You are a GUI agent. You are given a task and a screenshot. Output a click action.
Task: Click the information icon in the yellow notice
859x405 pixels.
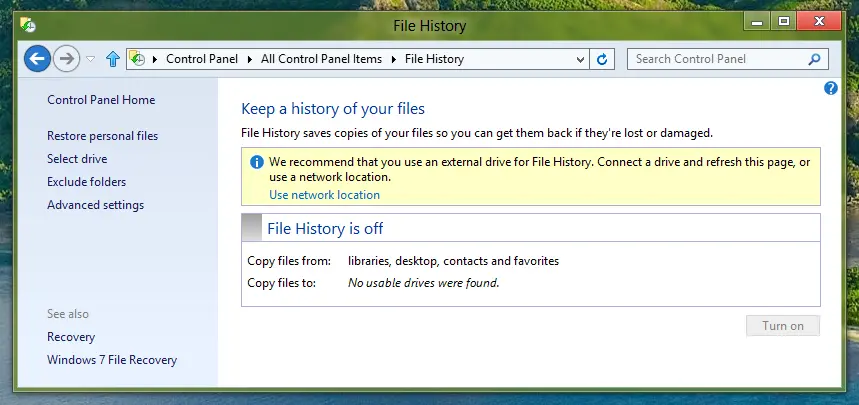256,162
